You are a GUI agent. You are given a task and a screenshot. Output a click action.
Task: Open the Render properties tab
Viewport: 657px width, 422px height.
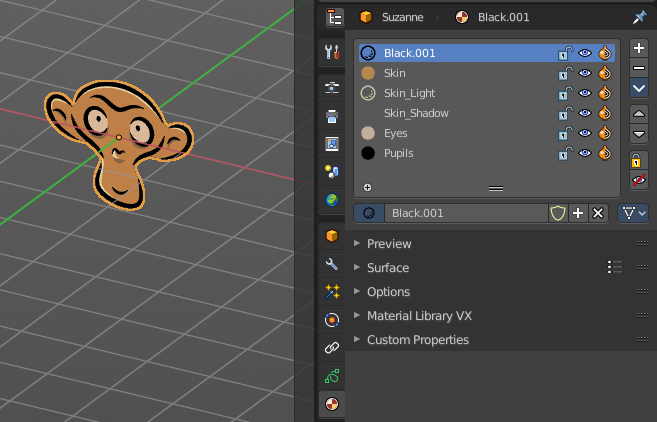[x=332, y=88]
